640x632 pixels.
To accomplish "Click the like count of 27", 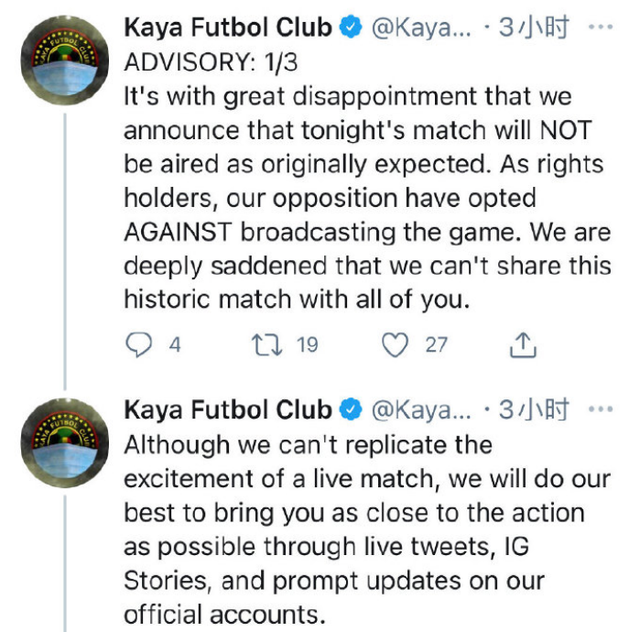I will [436, 345].
